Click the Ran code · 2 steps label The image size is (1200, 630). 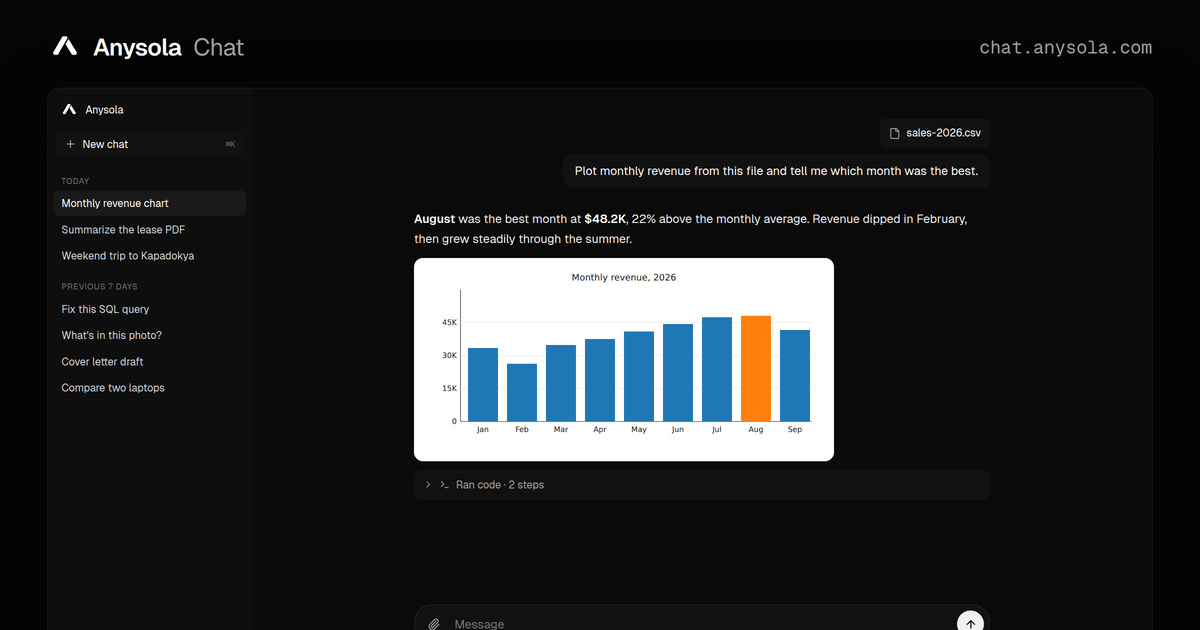(x=500, y=485)
